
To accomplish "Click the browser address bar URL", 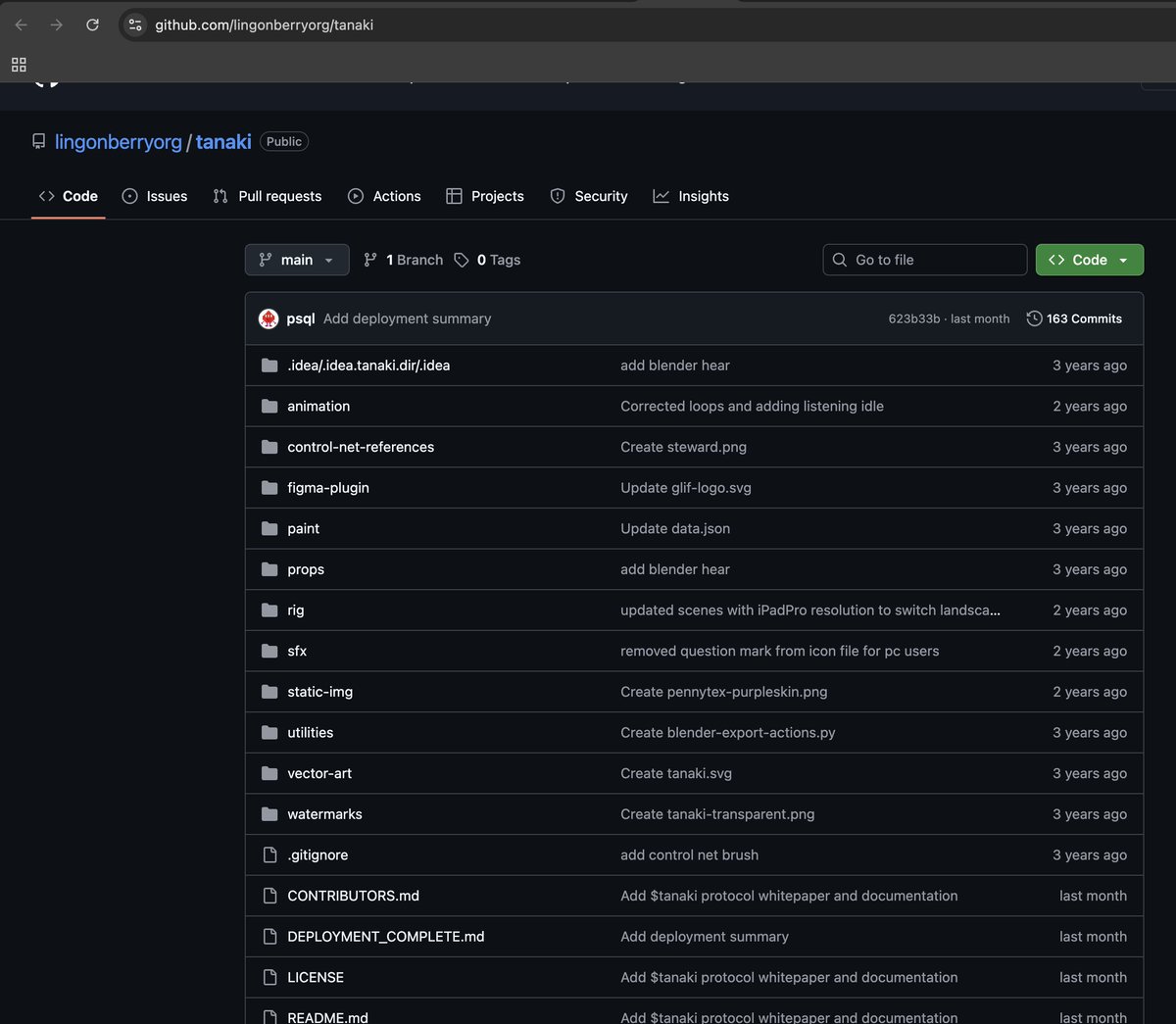I will (x=265, y=24).
